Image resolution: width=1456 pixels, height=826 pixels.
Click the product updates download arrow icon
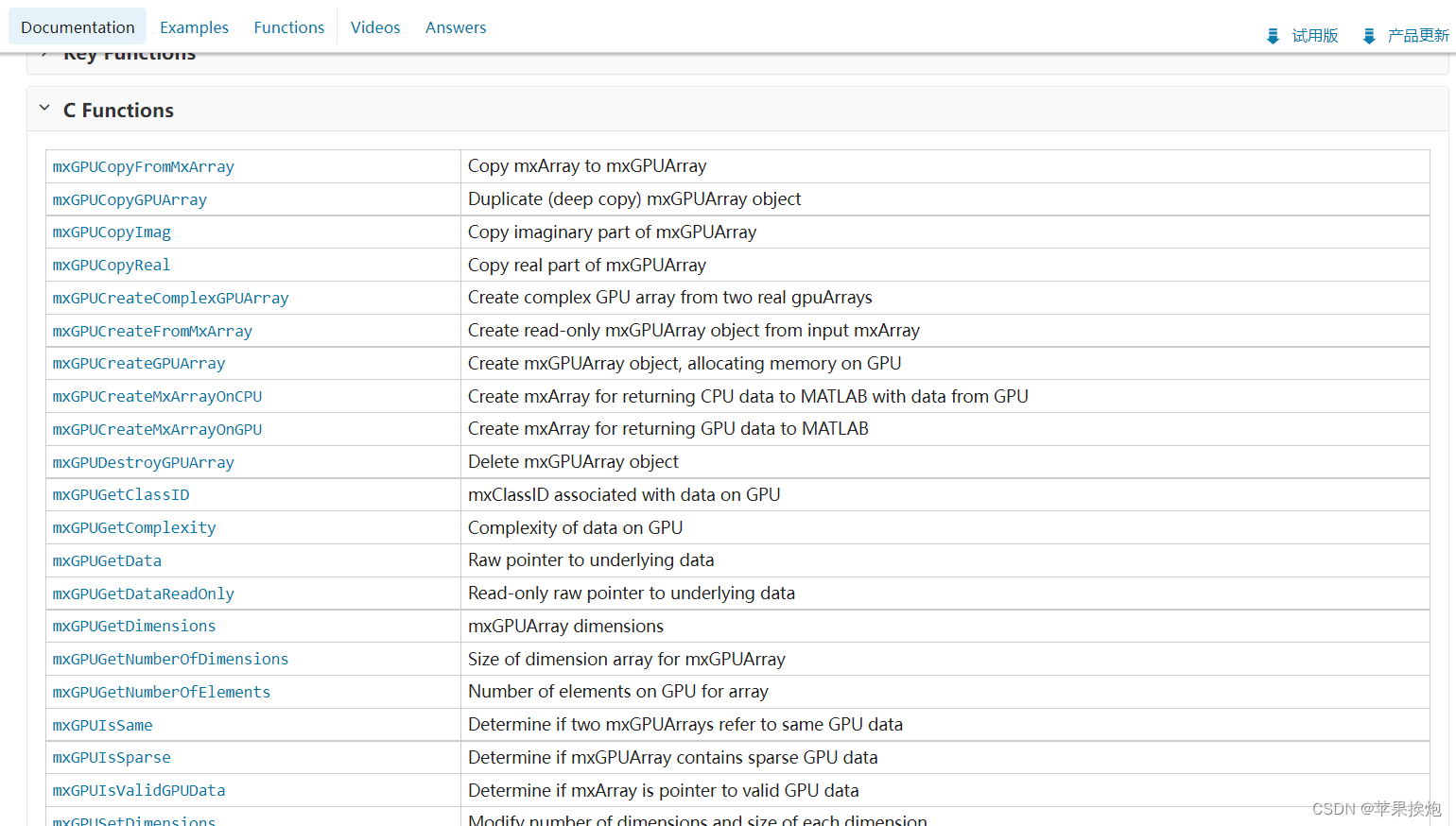(1368, 36)
